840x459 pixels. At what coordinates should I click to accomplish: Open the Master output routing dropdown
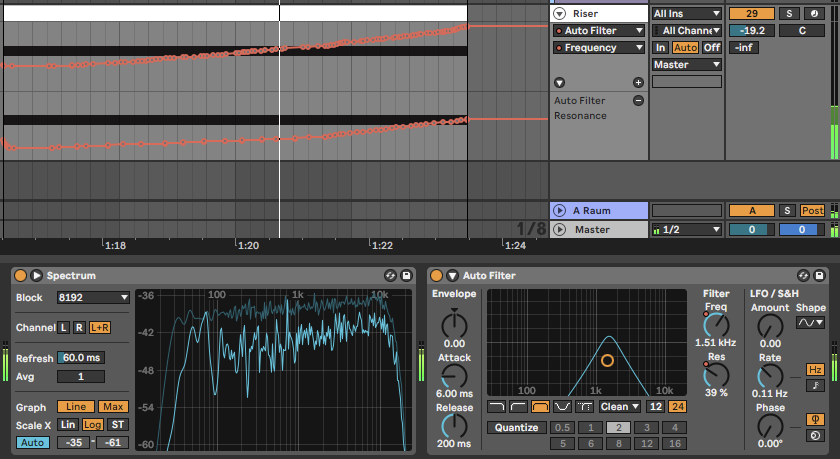[686, 65]
